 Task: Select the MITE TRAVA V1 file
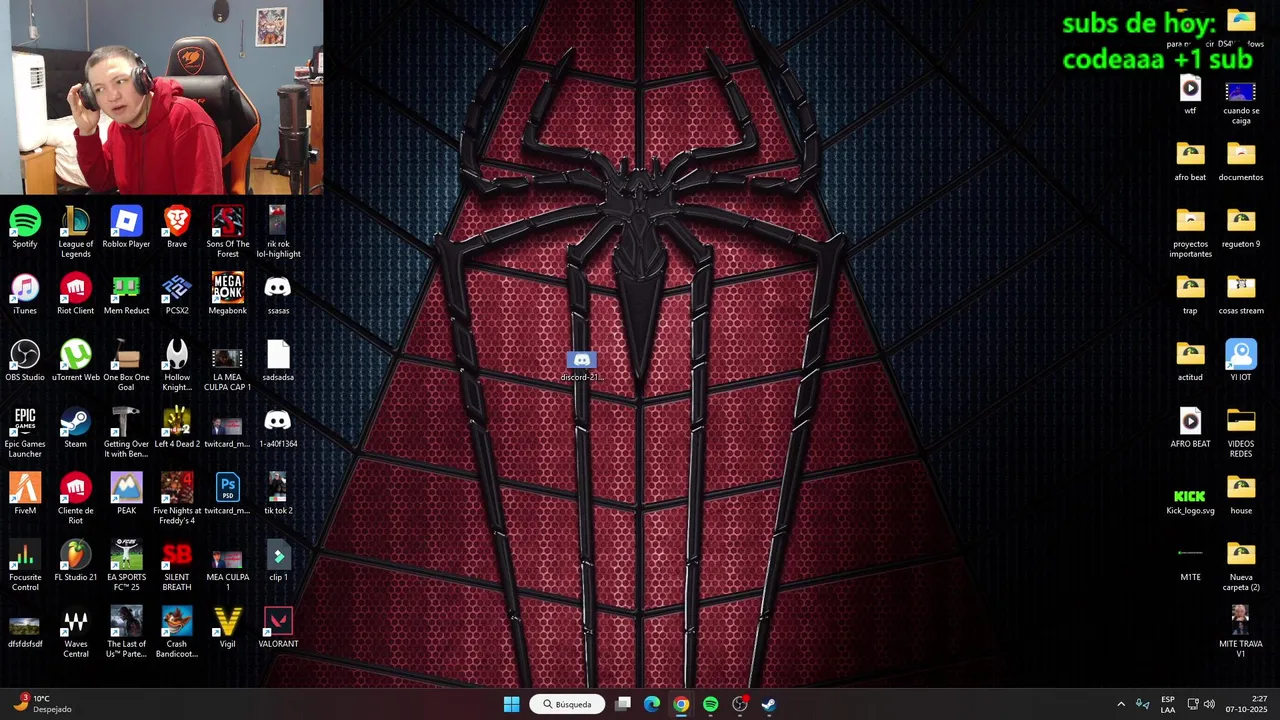tap(1240, 632)
